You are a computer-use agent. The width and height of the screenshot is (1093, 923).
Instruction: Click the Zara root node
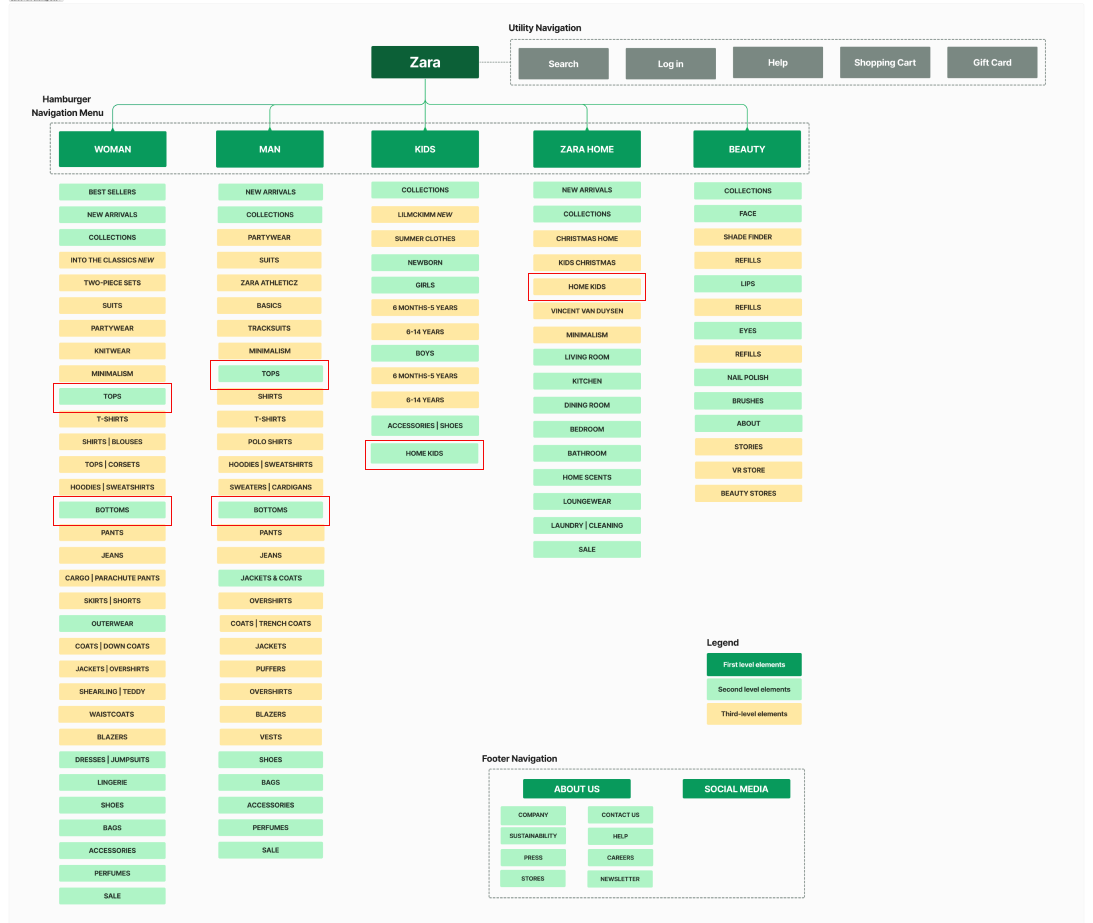coord(425,62)
